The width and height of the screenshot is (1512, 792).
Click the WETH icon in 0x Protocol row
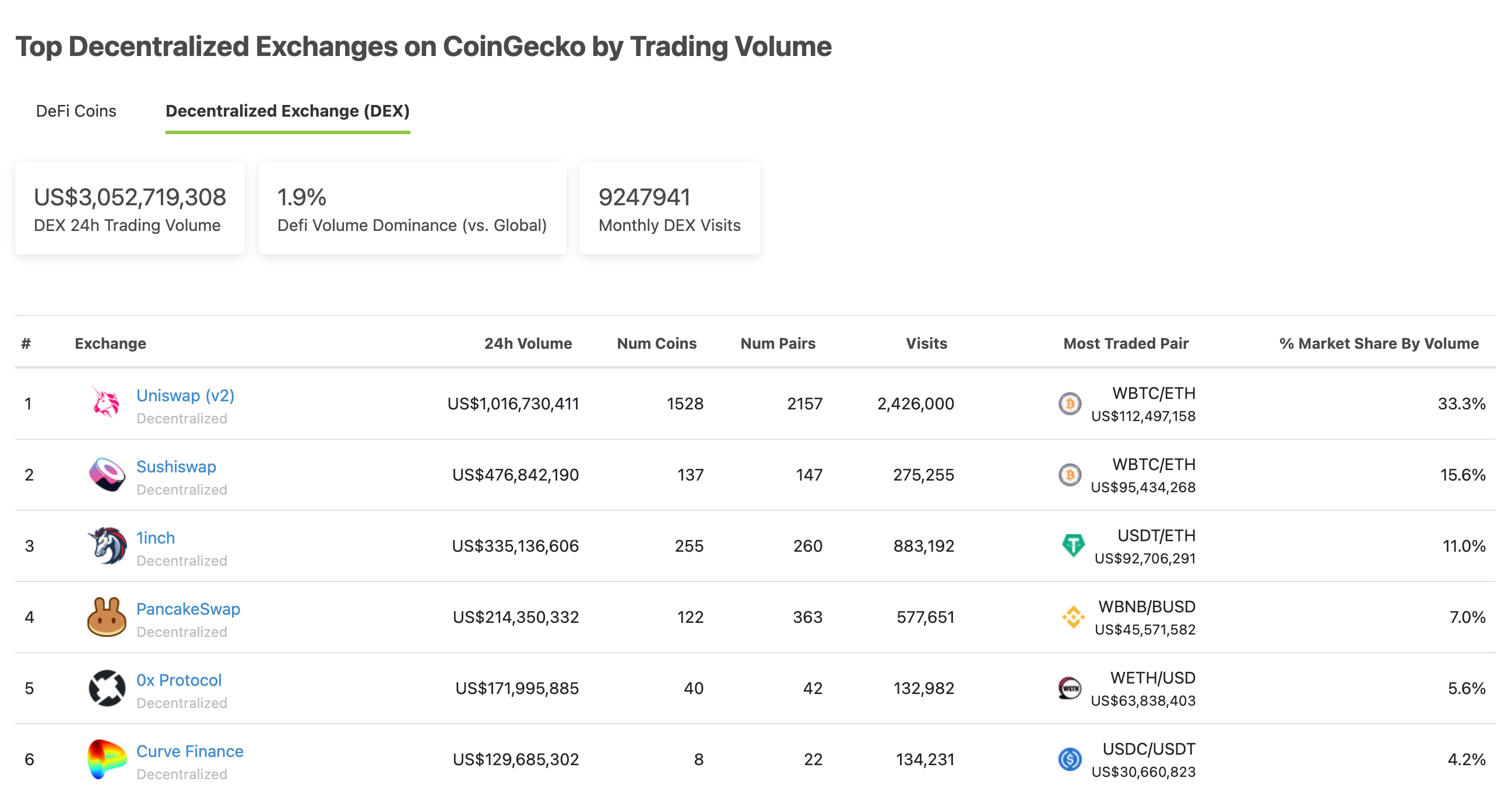click(1070, 688)
